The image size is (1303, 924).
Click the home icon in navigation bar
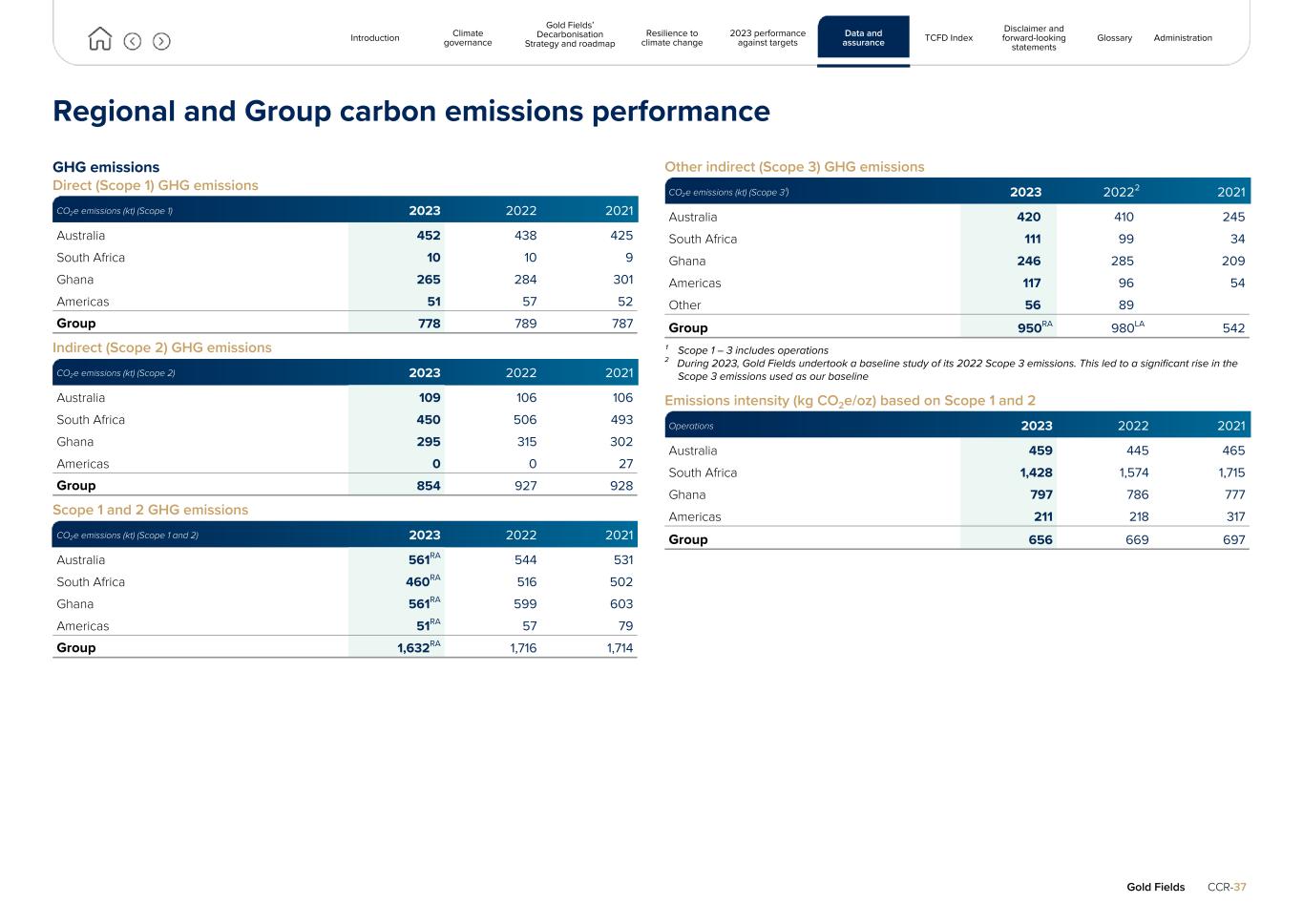click(99, 39)
